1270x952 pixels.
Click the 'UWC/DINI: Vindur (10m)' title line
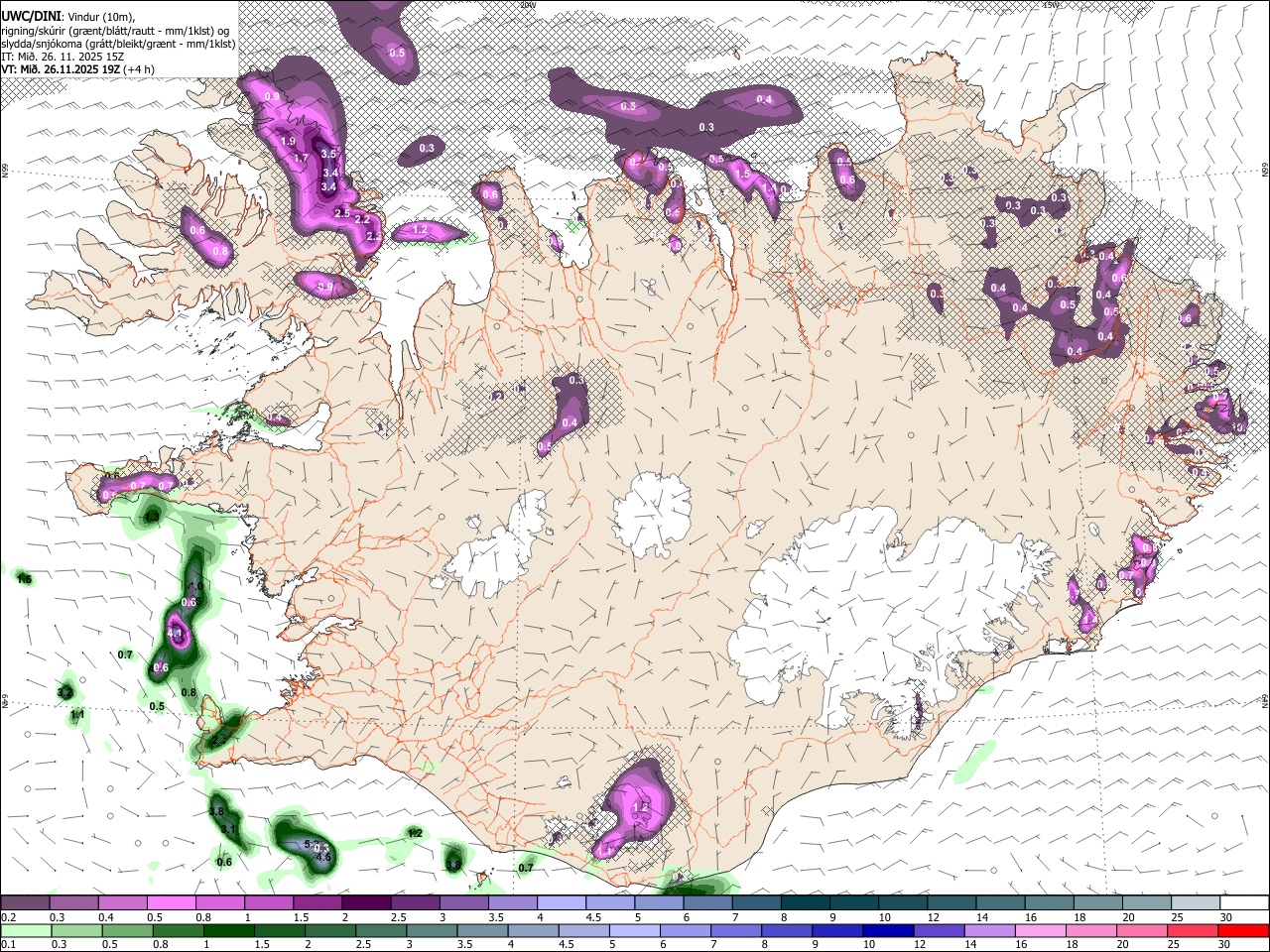(x=67, y=17)
